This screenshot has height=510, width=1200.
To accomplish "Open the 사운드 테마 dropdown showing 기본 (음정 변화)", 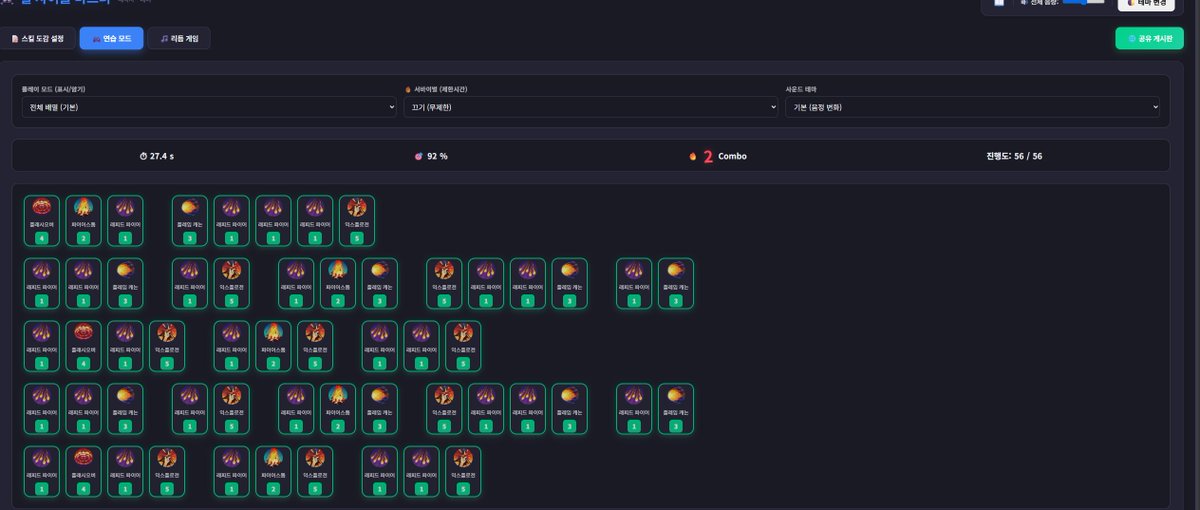I will (x=972, y=107).
